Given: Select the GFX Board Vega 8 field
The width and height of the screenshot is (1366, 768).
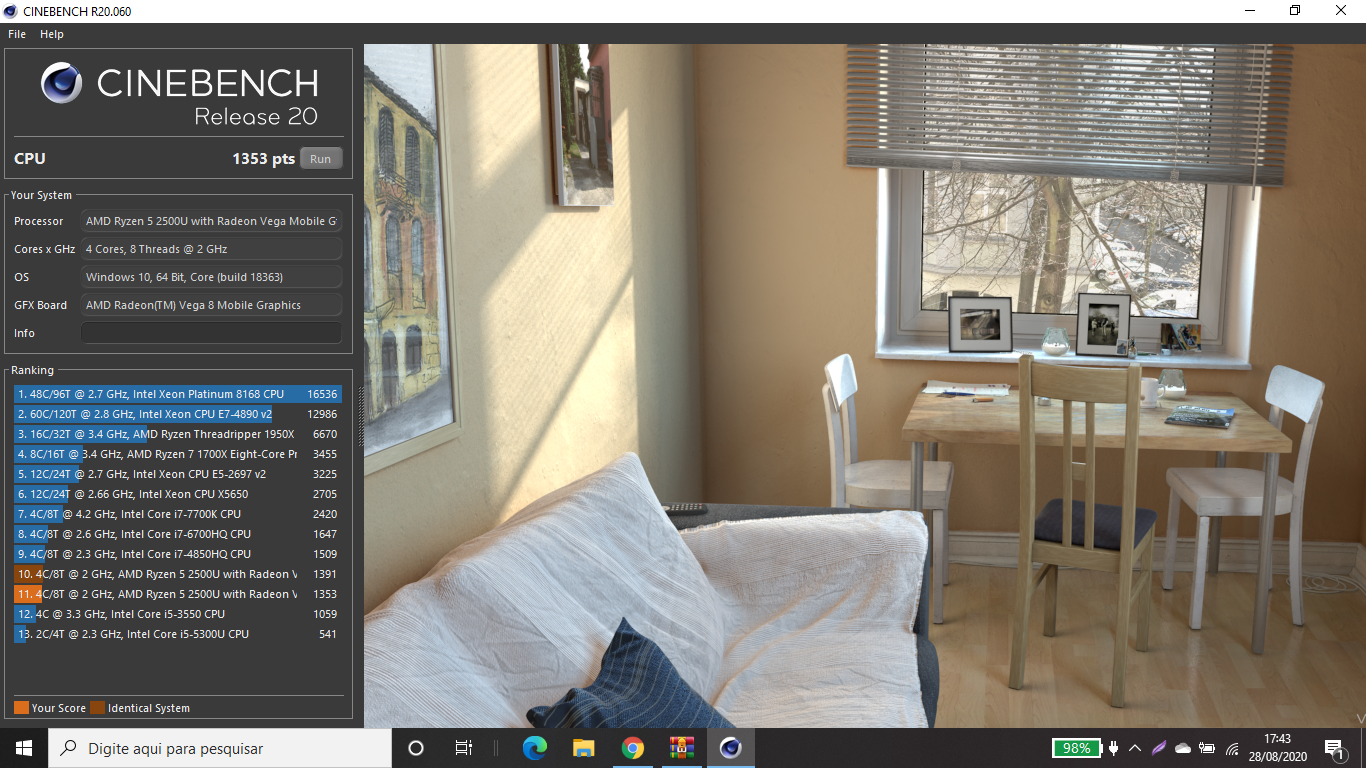Looking at the screenshot, I should [x=211, y=305].
